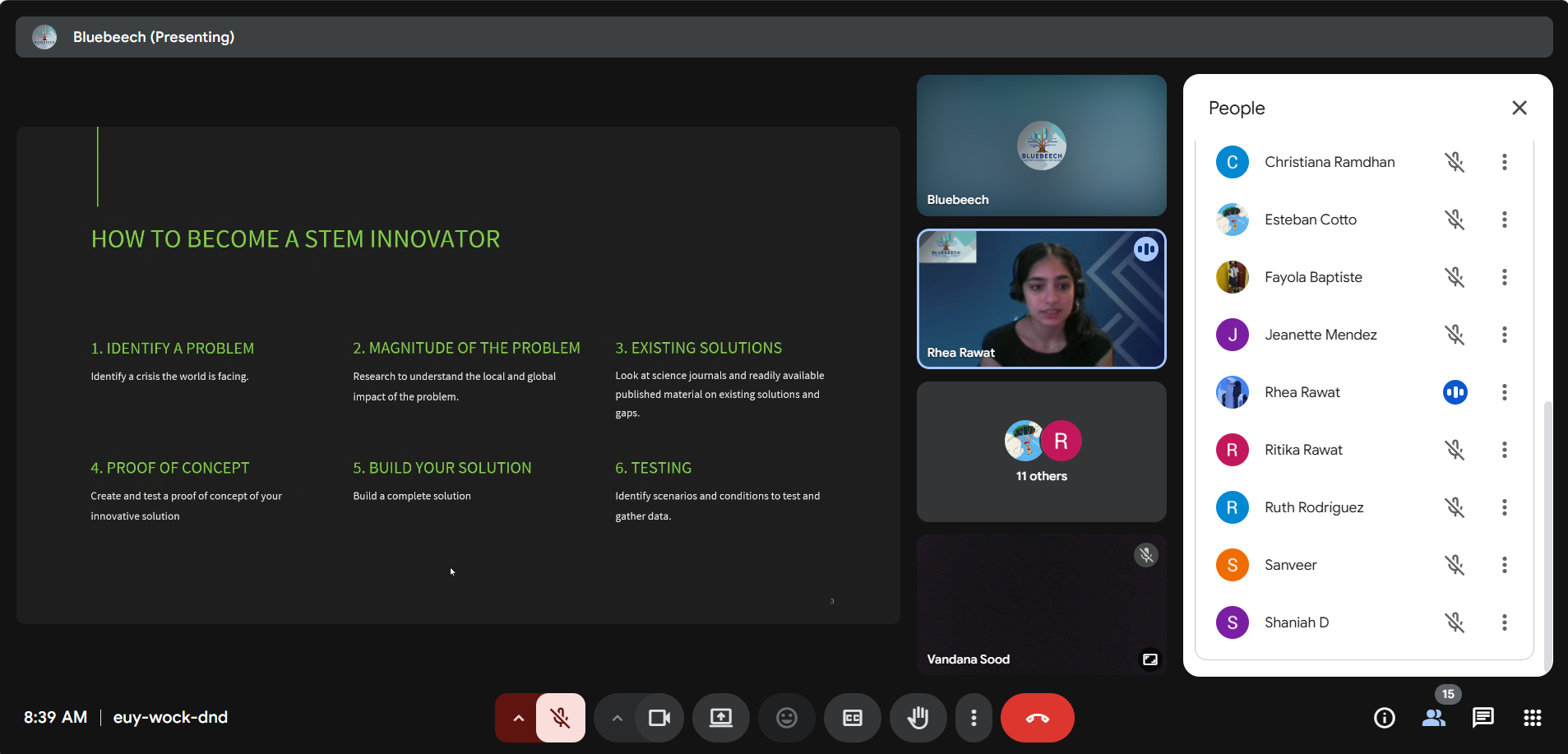The image size is (1568, 754).
Task: Click the raise hand icon
Action: click(918, 718)
